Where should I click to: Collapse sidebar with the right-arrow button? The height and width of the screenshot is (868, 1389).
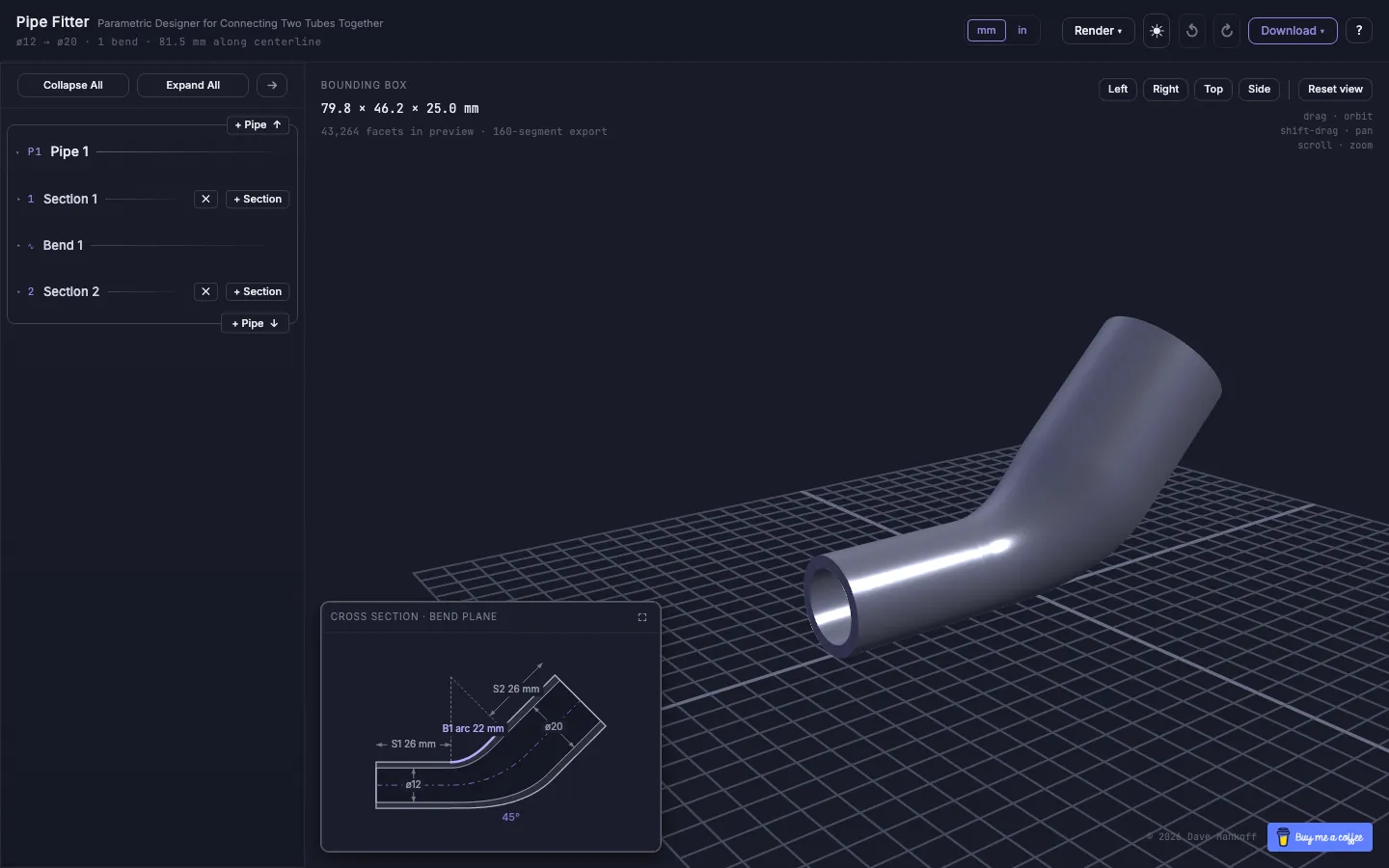pos(272,85)
